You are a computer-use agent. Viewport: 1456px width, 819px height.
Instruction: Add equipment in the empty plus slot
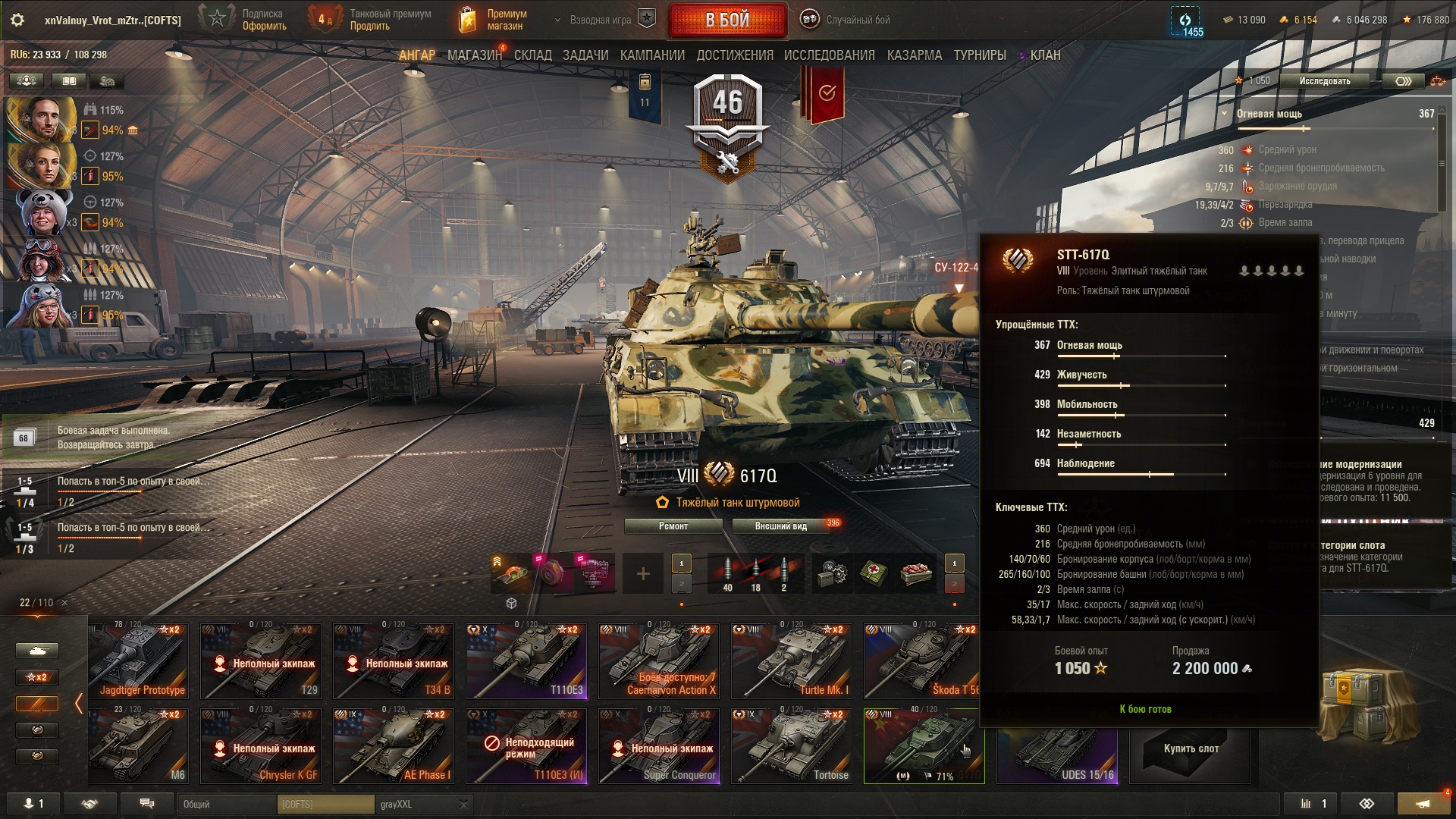point(643,574)
